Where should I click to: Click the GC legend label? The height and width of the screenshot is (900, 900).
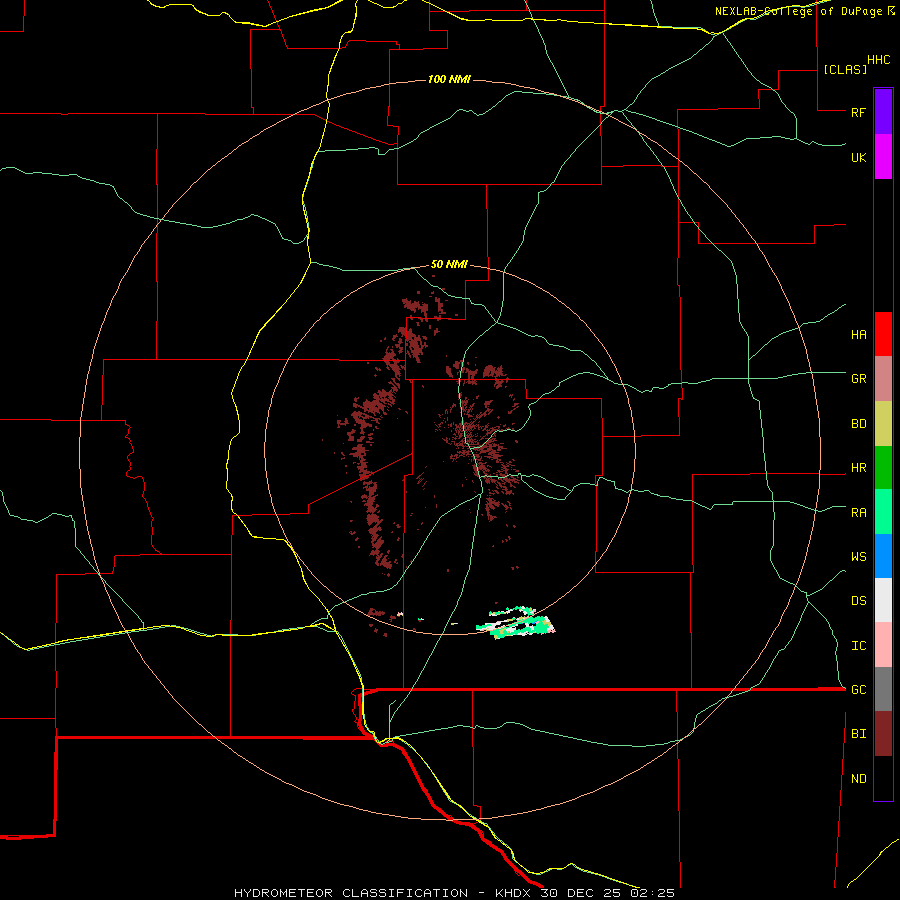(x=859, y=690)
